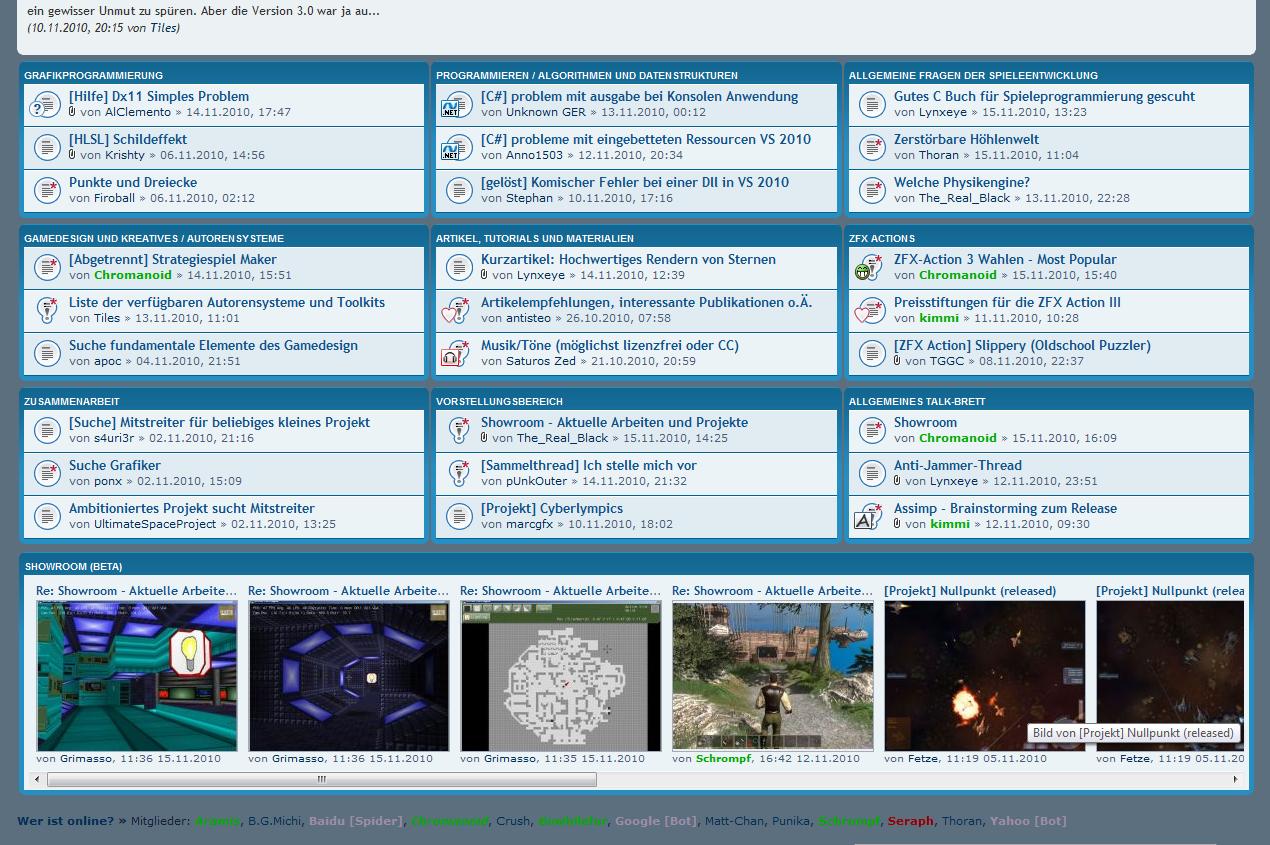
Task: Click the showroom scroll right arrow
Action: point(1235,779)
